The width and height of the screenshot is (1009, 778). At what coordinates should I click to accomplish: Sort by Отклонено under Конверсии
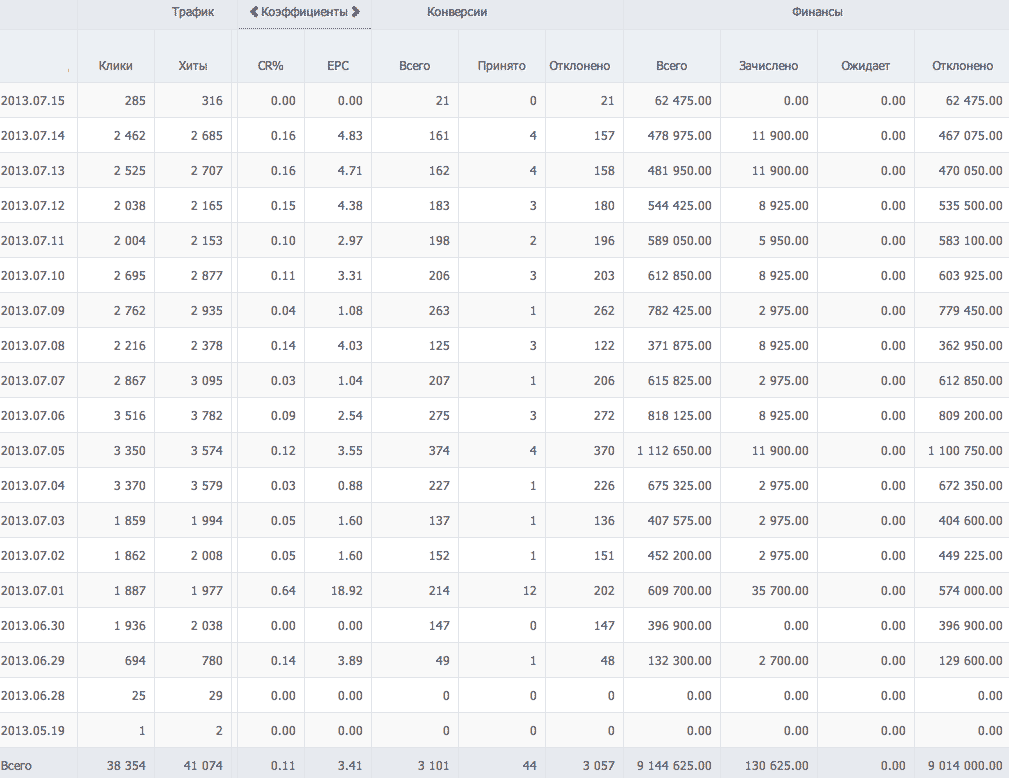[x=579, y=66]
